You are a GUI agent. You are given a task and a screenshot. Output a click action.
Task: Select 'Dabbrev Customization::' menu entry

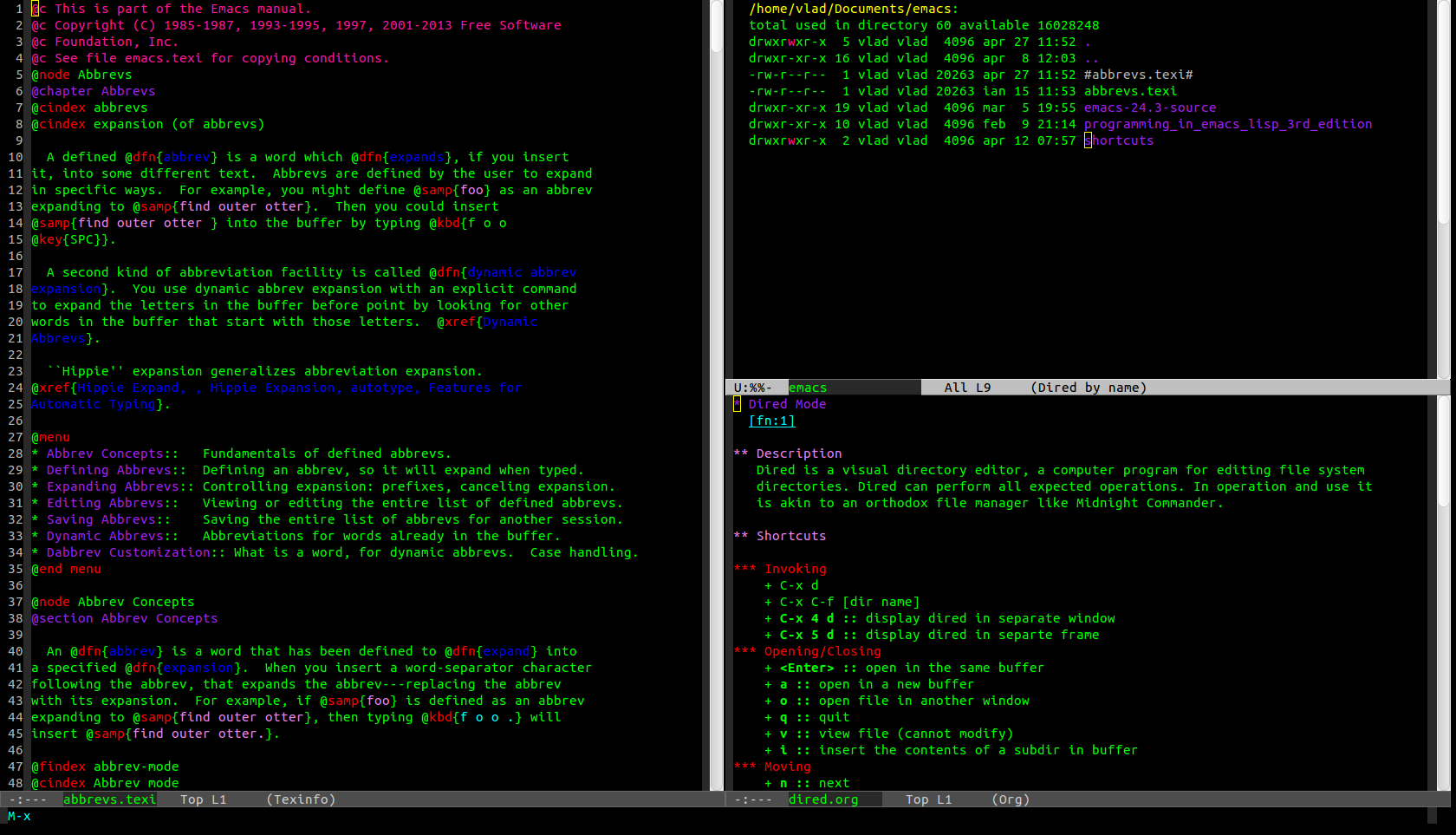(x=136, y=552)
